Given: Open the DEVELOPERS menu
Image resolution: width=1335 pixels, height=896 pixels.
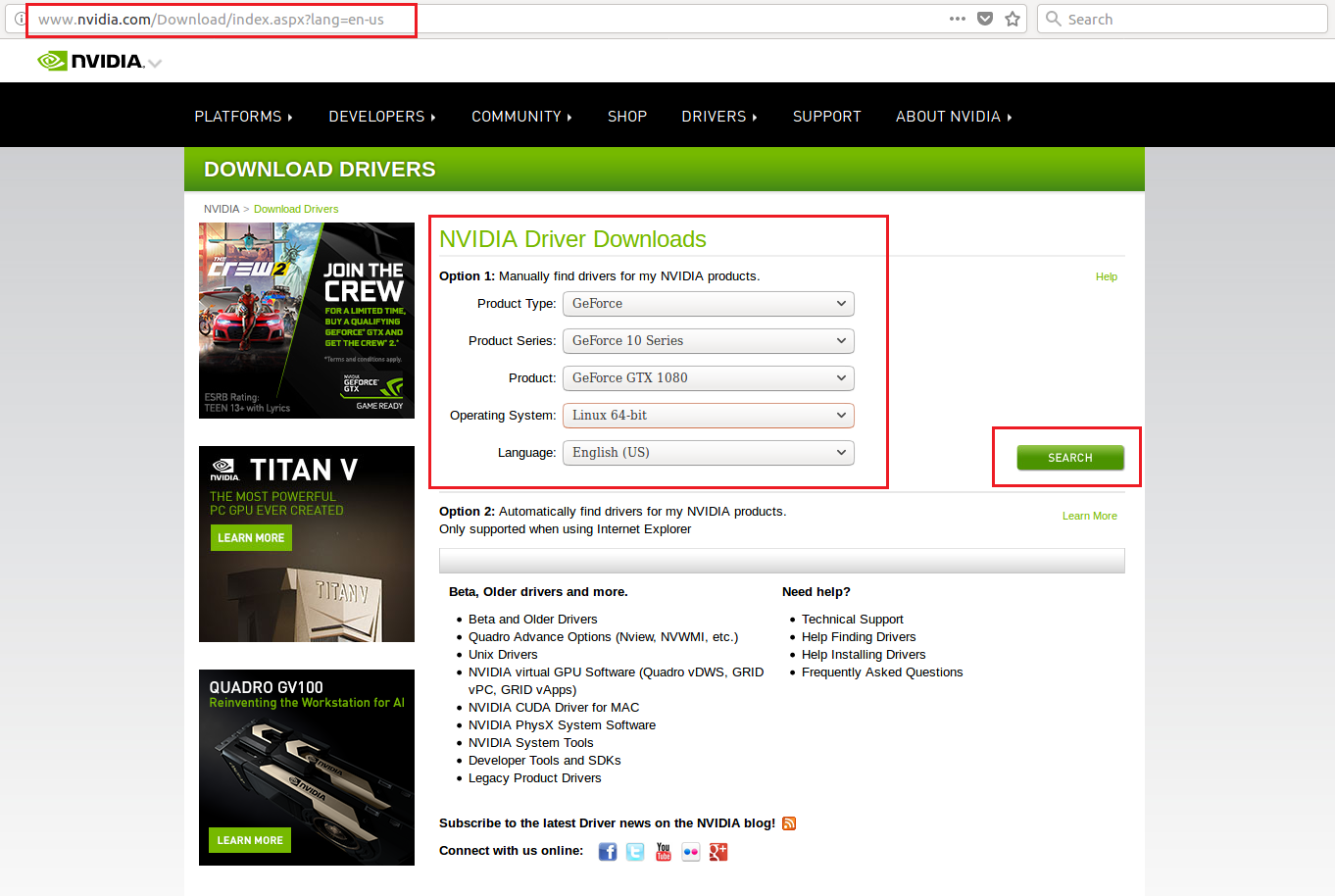Looking at the screenshot, I should [382, 117].
